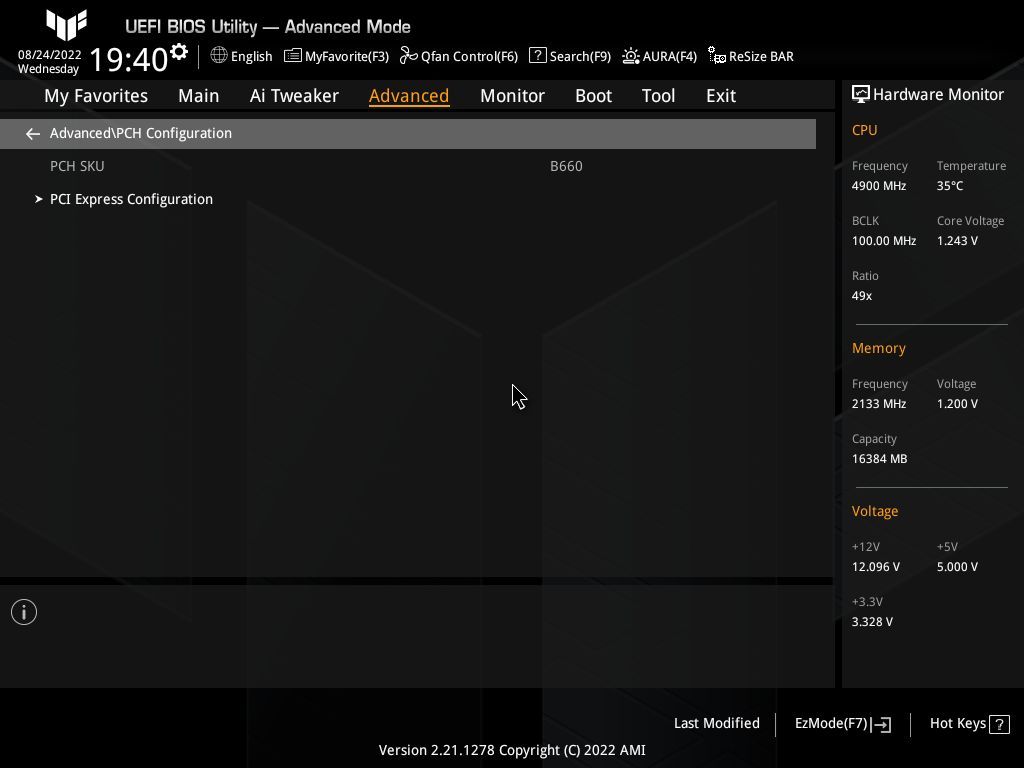Click the TUF logo at top left
Screen dimensions: 1024x768
click(67, 24)
